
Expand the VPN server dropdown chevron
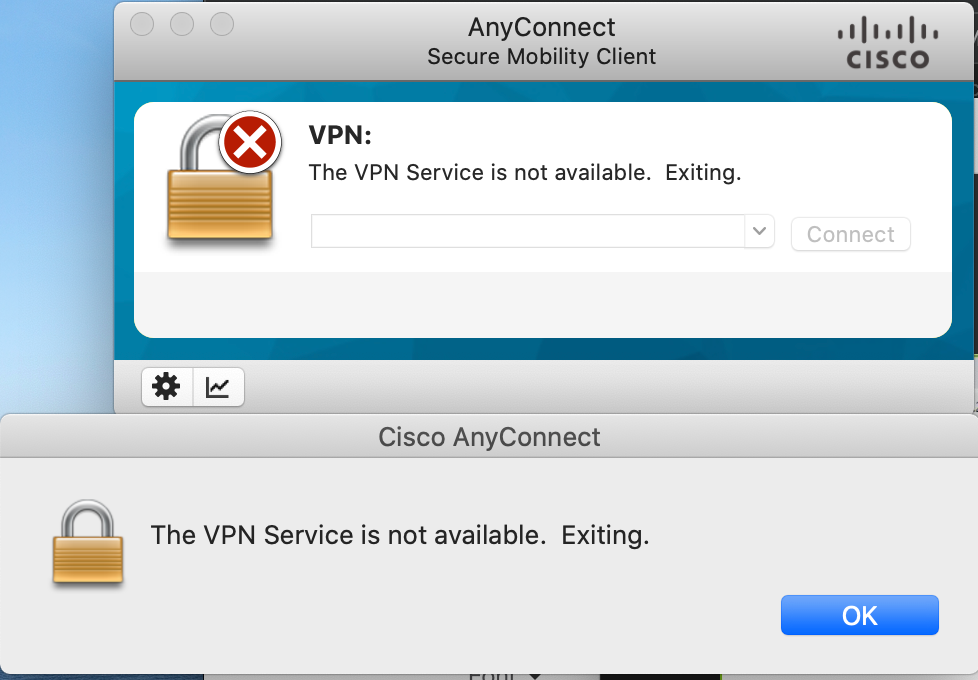(x=759, y=231)
